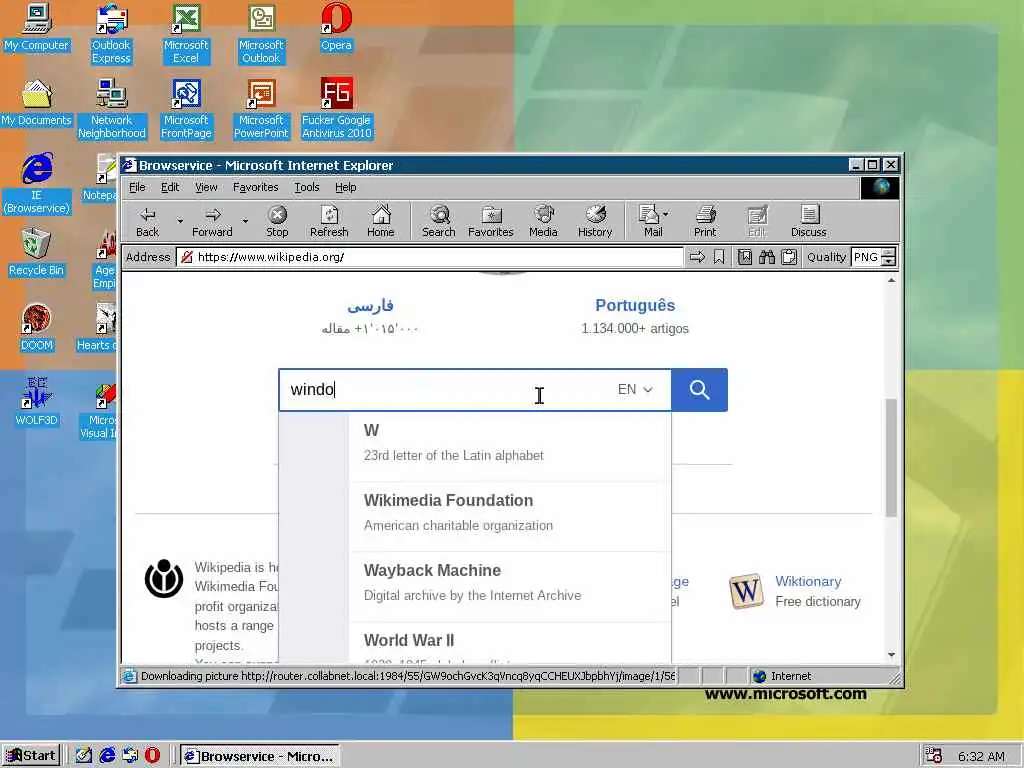
Task: Open Microsoft PowerPoint desktop icon
Action: 261,109
